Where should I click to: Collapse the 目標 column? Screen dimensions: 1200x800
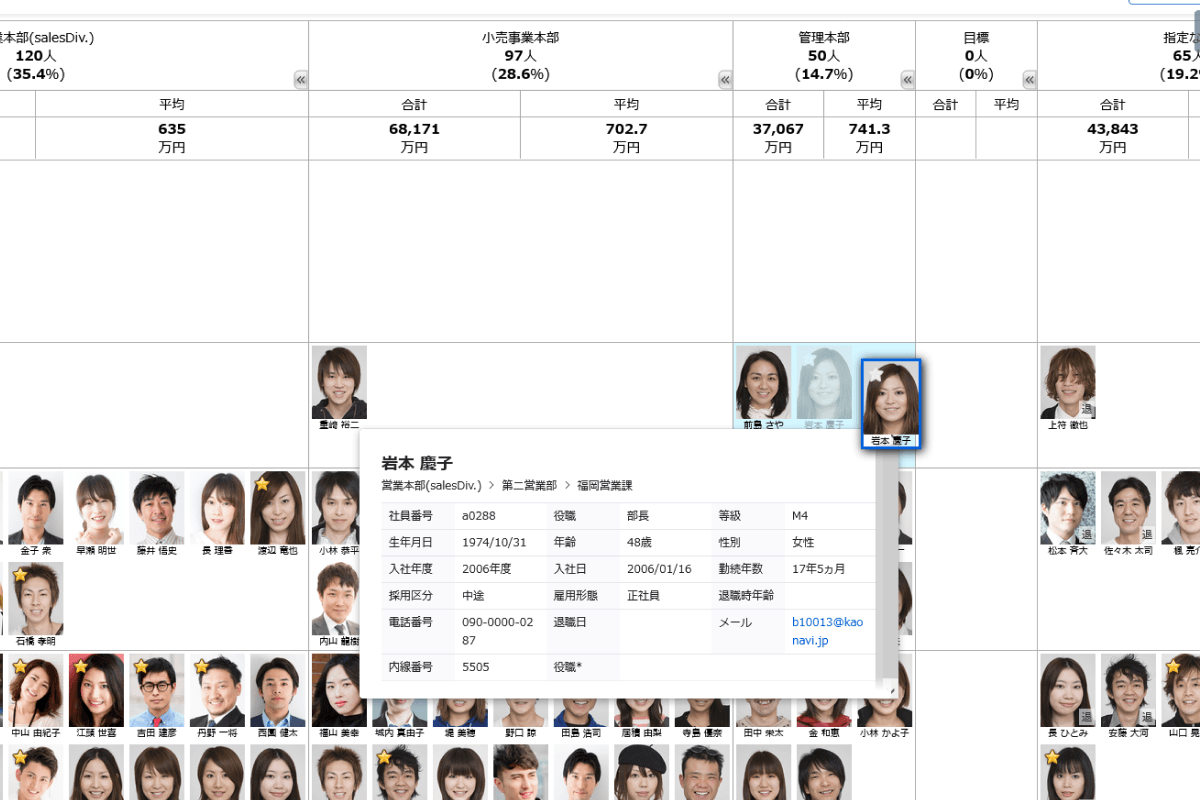tap(1029, 80)
